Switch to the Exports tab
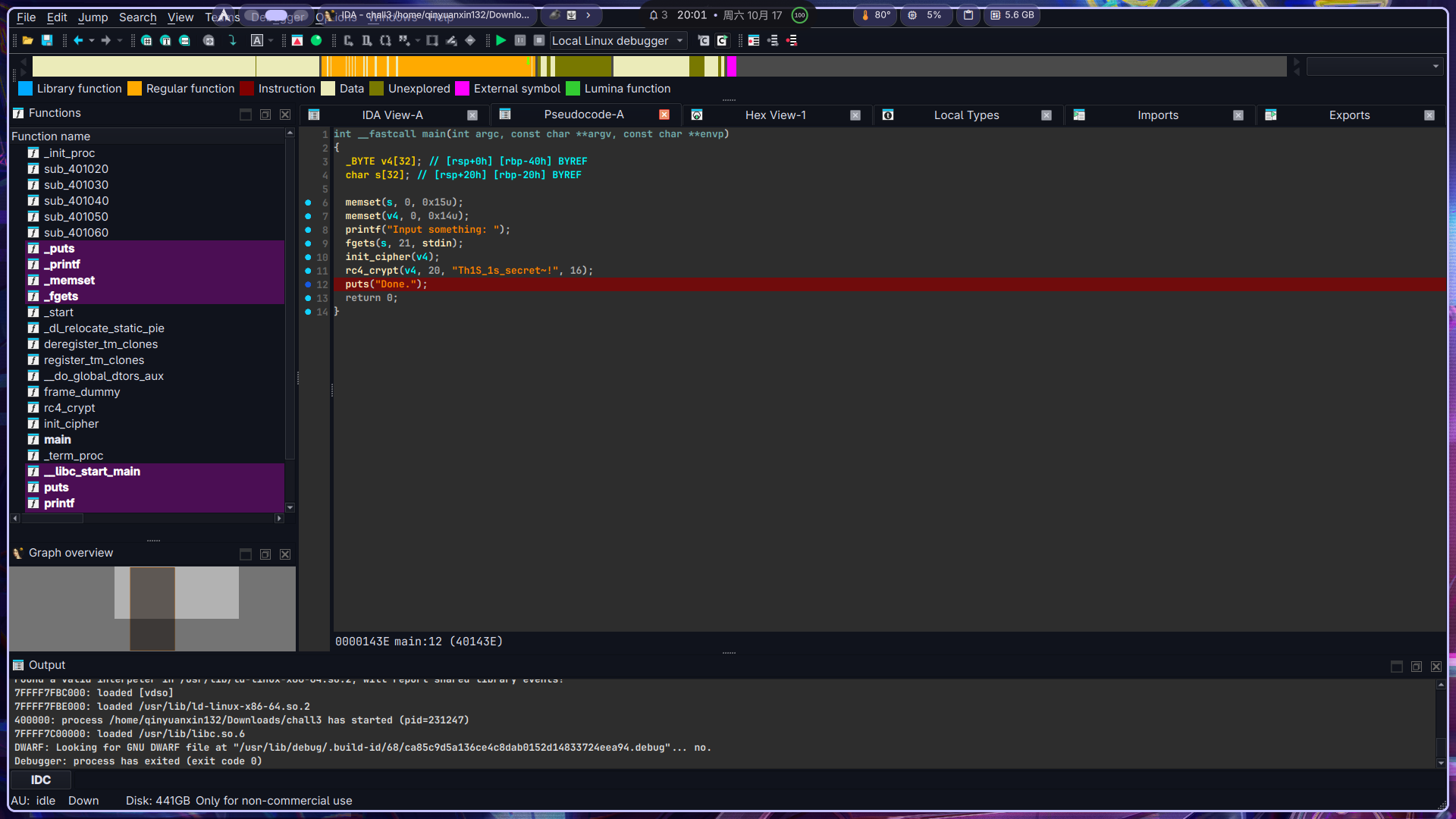 (x=1349, y=115)
